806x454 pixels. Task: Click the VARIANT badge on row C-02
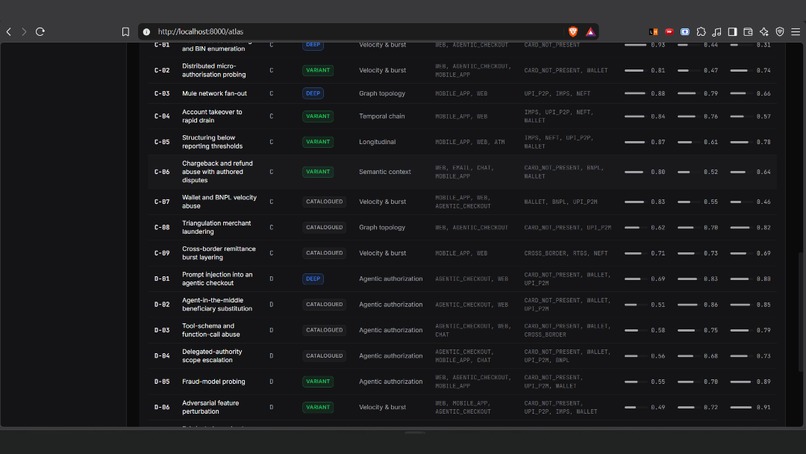(x=318, y=70)
